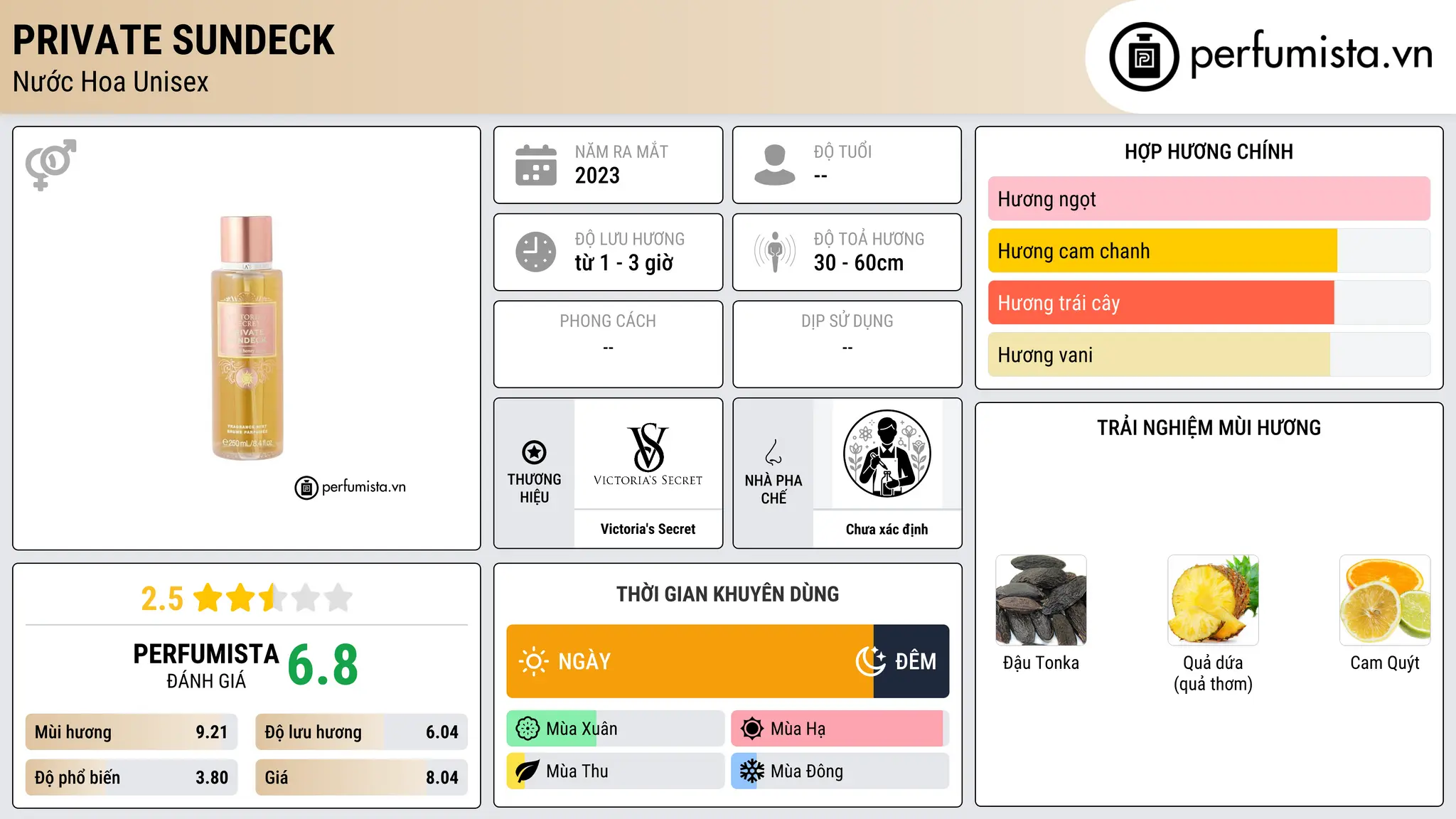Click the THƯƠNG HIỆU label
This screenshot has width=1456, height=819.
(x=534, y=488)
